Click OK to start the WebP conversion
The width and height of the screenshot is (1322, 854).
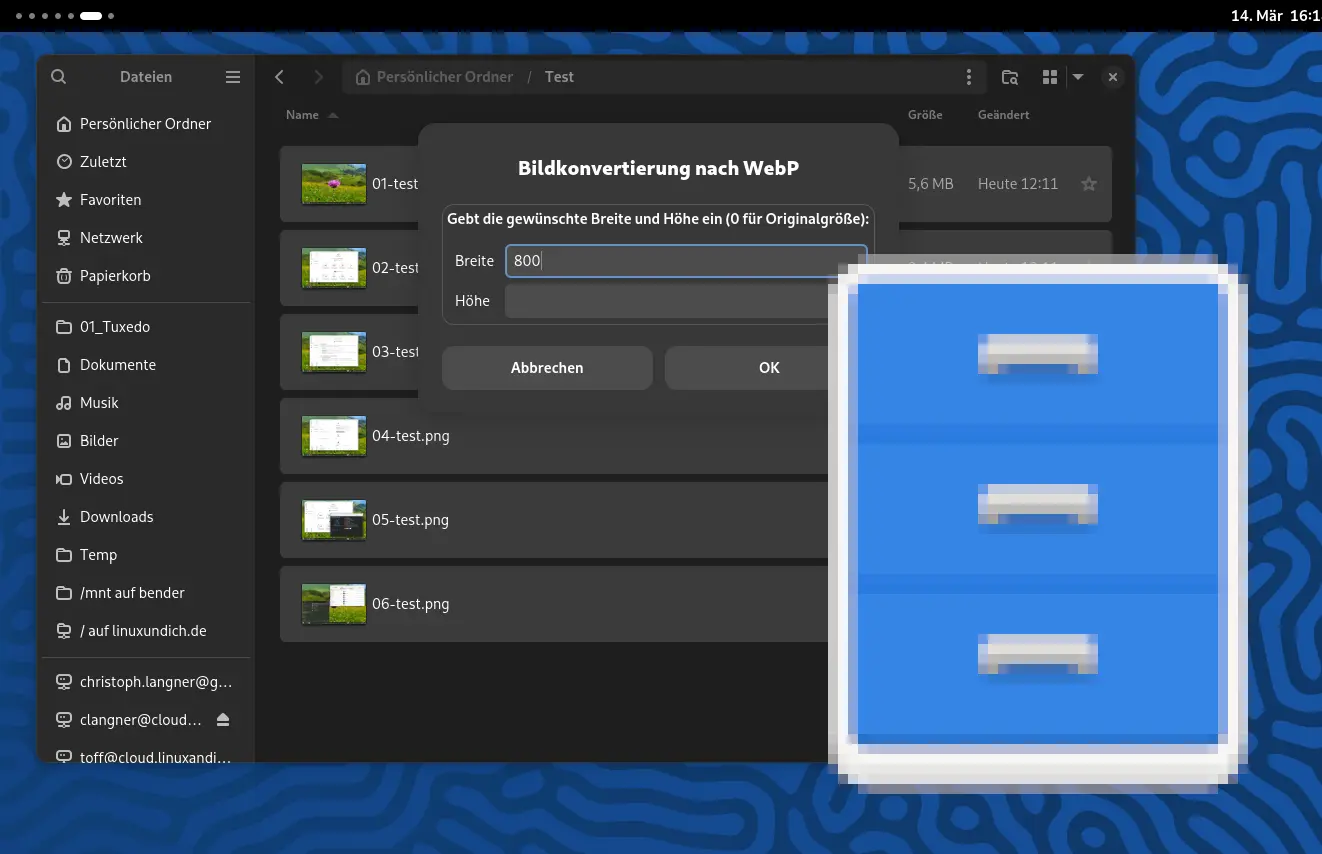pos(768,367)
